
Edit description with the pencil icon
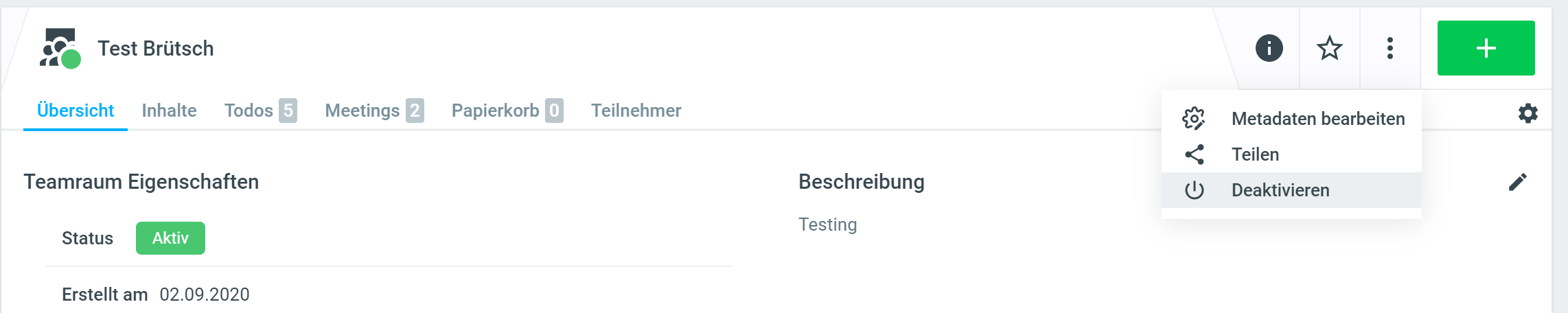tap(1517, 182)
